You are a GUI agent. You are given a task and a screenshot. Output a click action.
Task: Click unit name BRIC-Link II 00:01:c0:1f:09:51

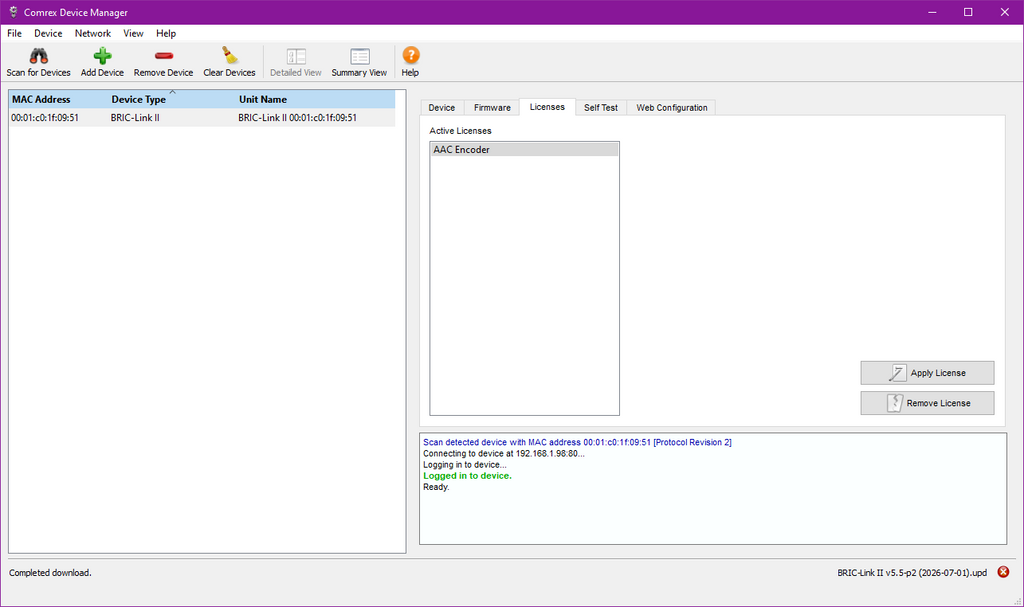[x=297, y=118]
